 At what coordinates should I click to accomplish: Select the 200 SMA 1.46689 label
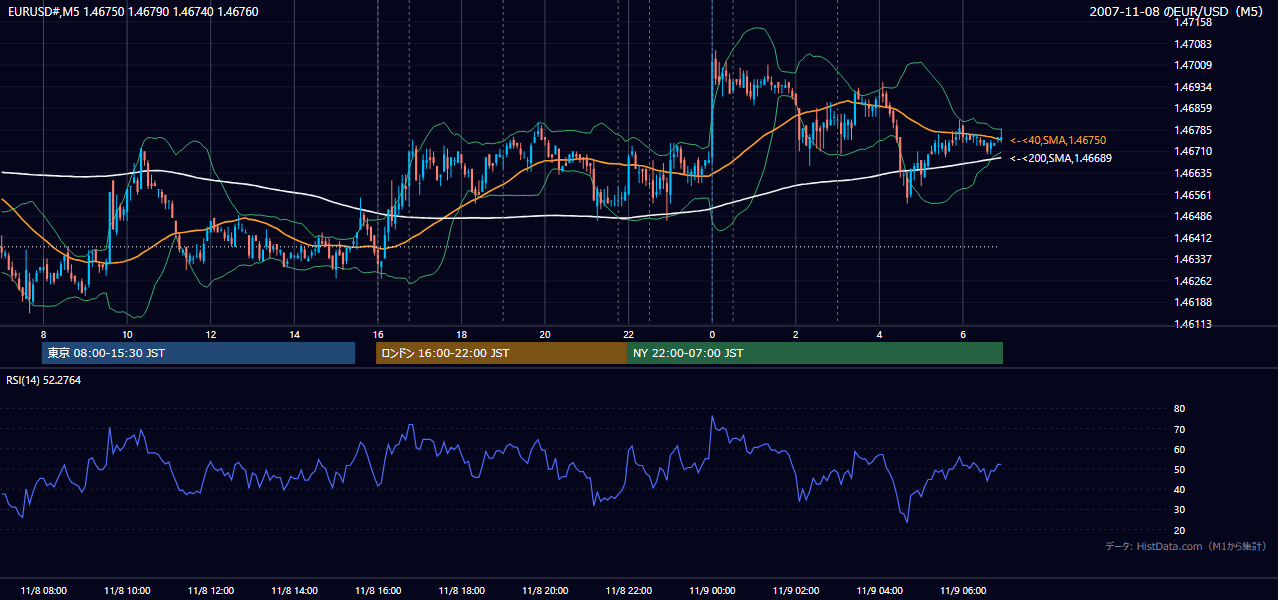point(1061,158)
